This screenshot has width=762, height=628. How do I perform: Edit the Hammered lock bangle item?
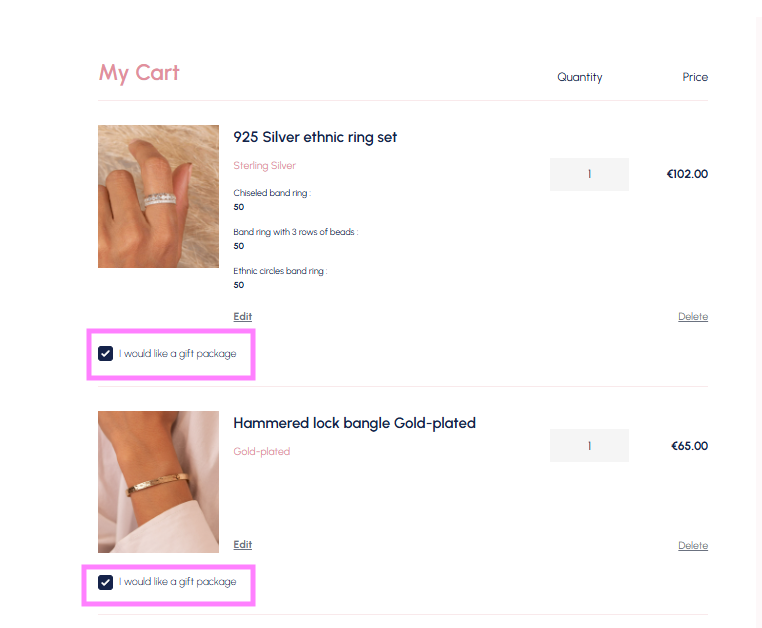coord(242,545)
